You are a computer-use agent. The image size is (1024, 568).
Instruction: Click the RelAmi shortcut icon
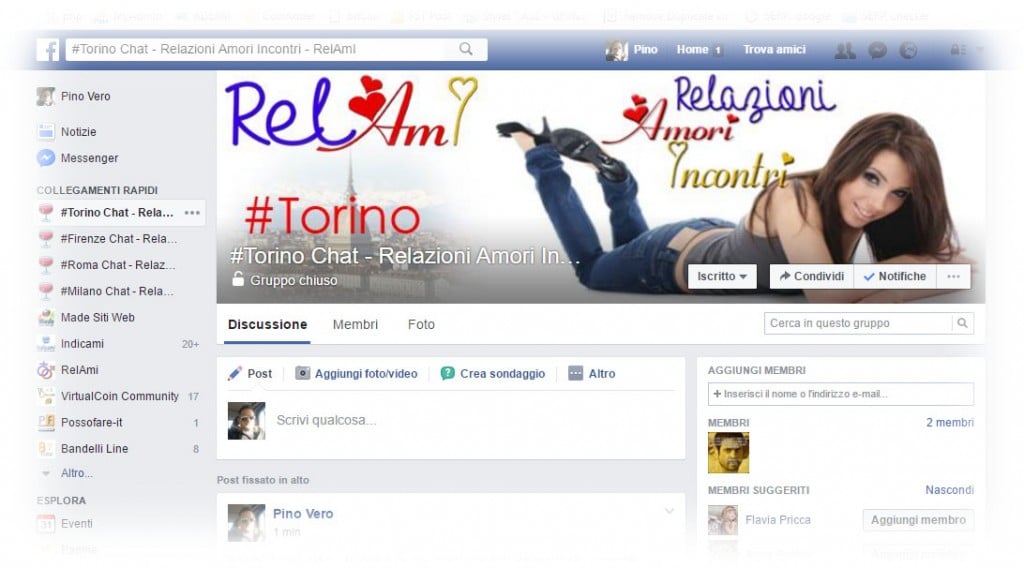tap(46, 370)
